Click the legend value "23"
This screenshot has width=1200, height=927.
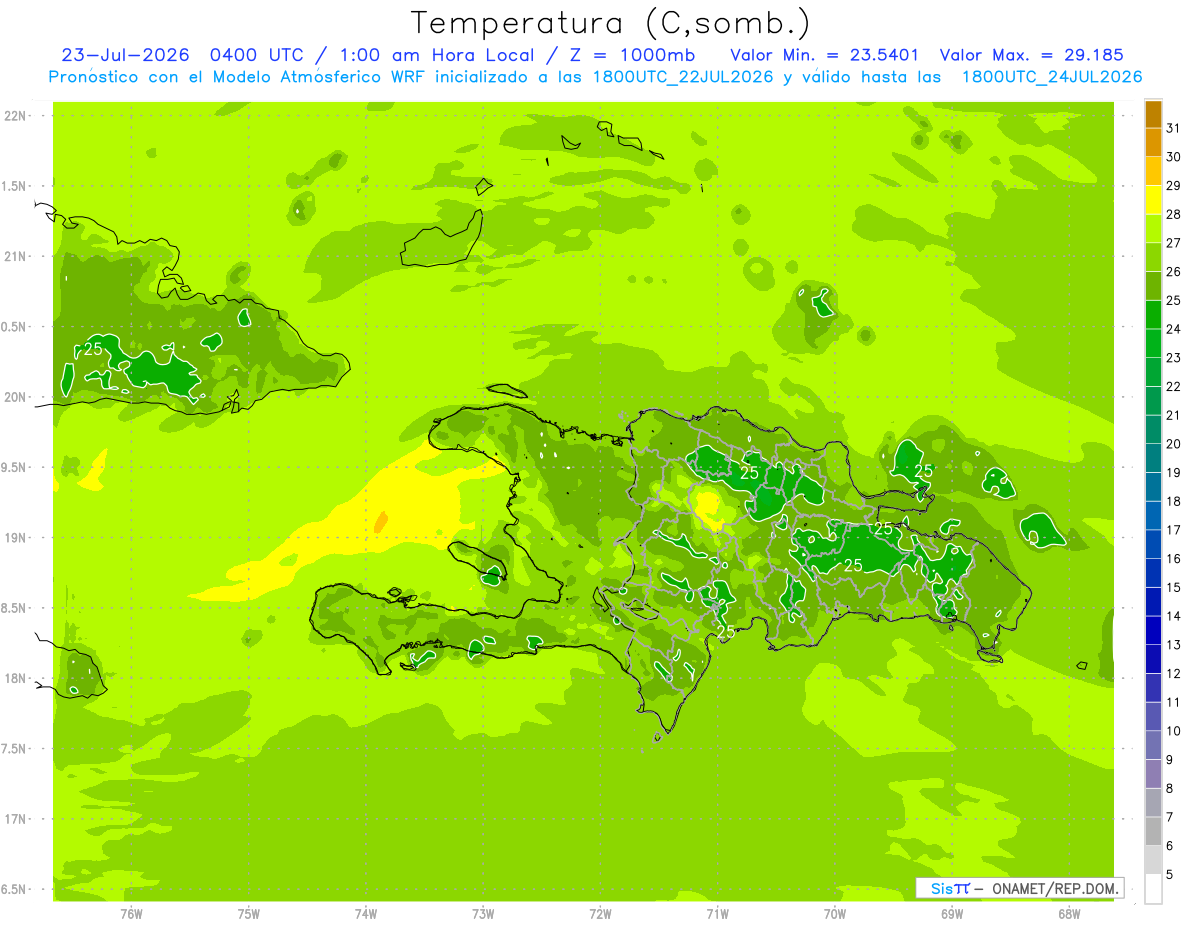coord(1174,358)
